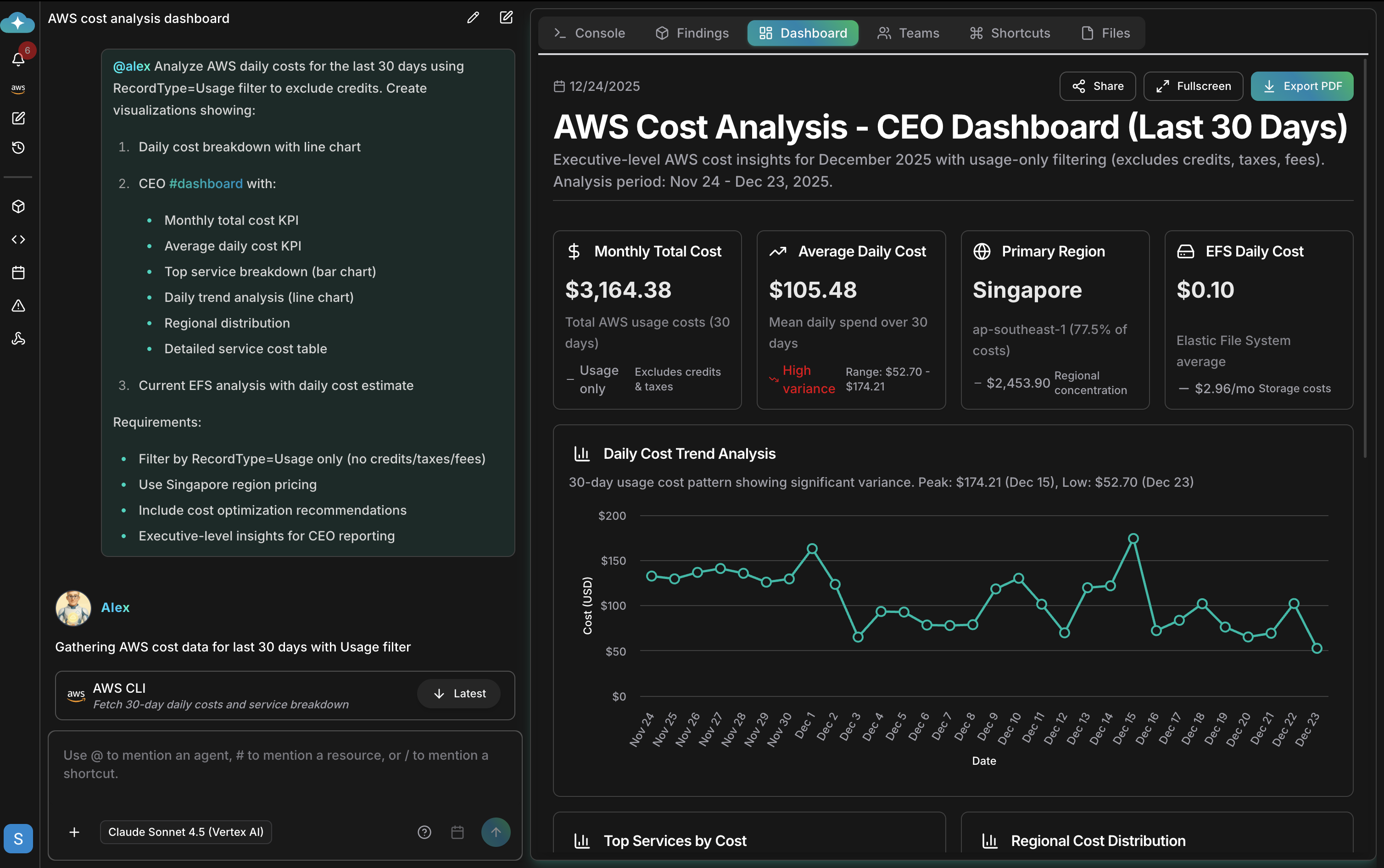Expand the Latest version dropdown on AWS CLI
Image resolution: width=1384 pixels, height=868 pixels.
point(458,693)
